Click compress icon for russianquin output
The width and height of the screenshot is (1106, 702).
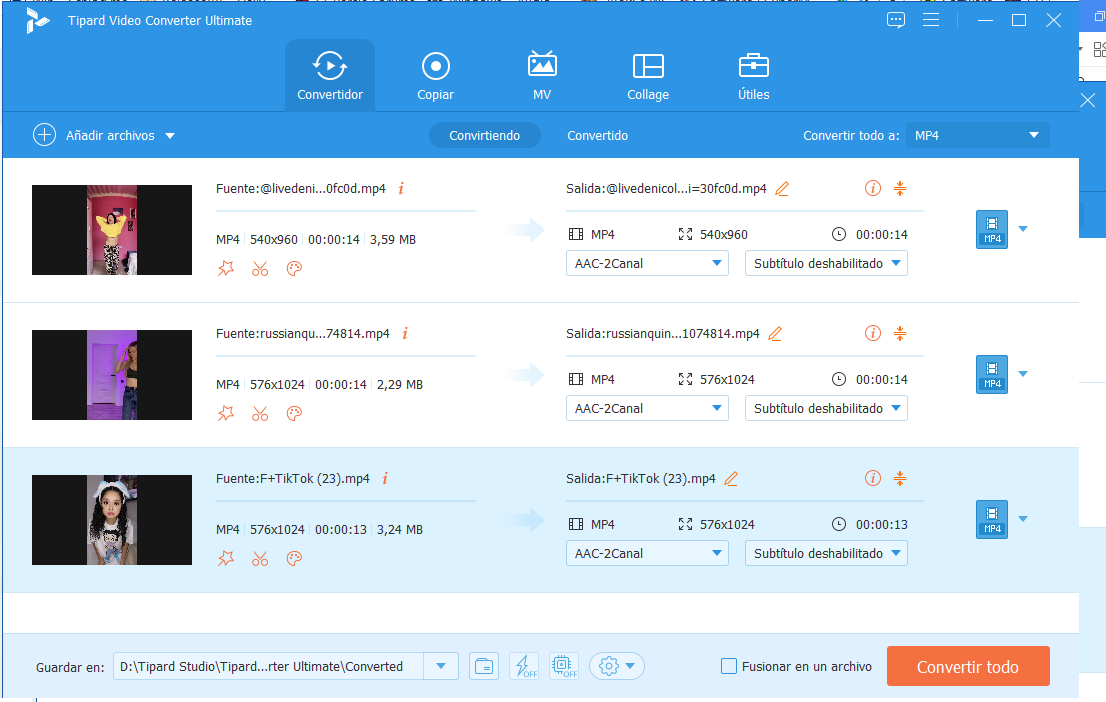(900, 334)
